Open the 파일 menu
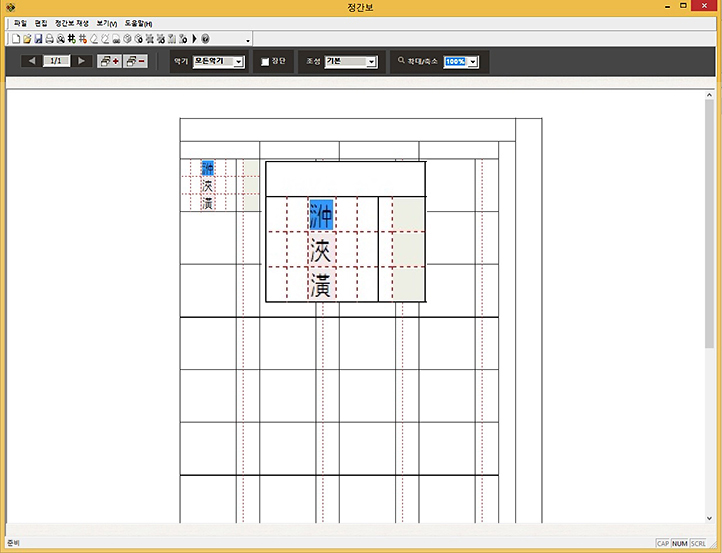 click(x=20, y=23)
